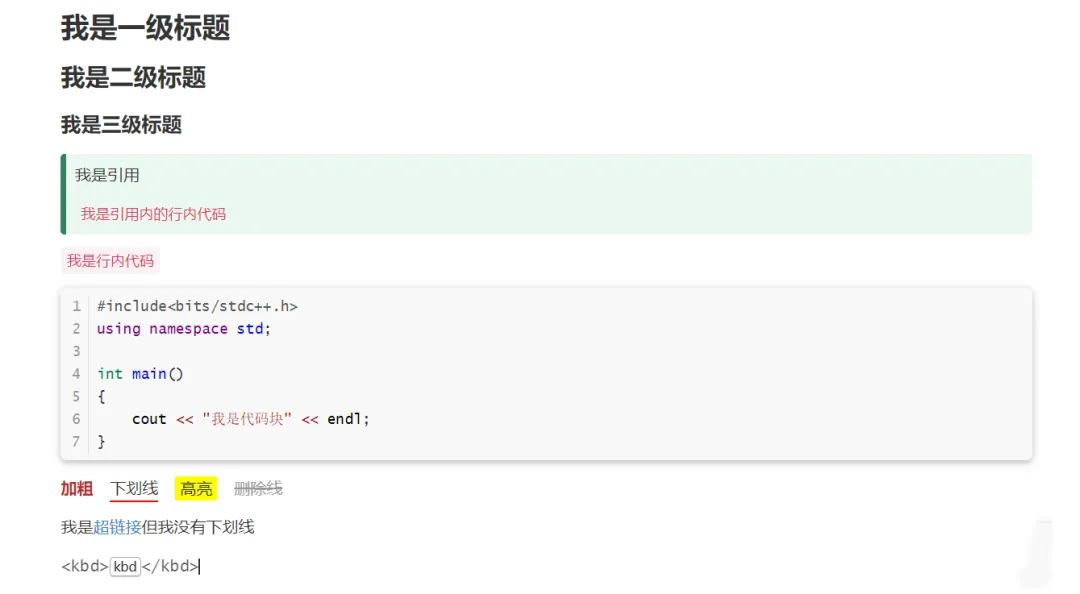Click the red bold 加粗 text
The width and height of the screenshot is (1080, 594).
click(77, 489)
